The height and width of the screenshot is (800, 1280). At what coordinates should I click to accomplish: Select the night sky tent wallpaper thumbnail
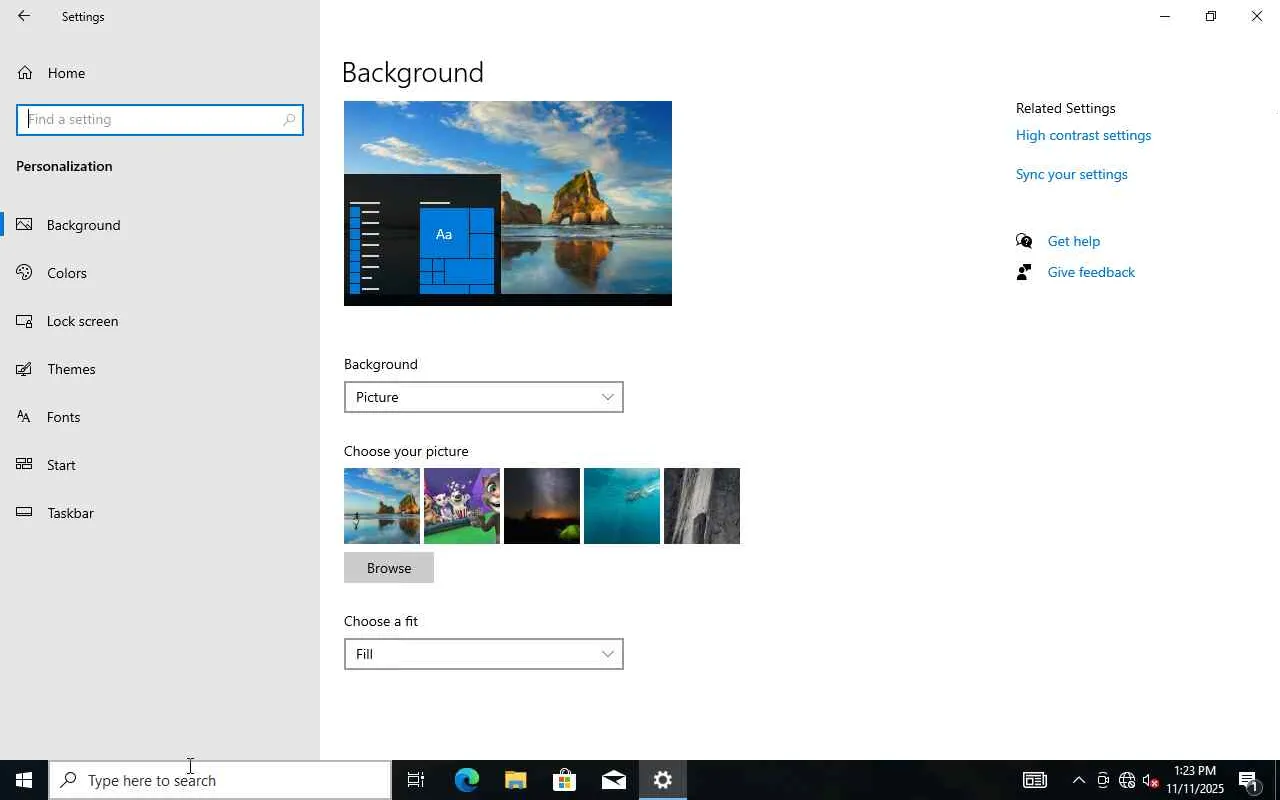(x=542, y=506)
